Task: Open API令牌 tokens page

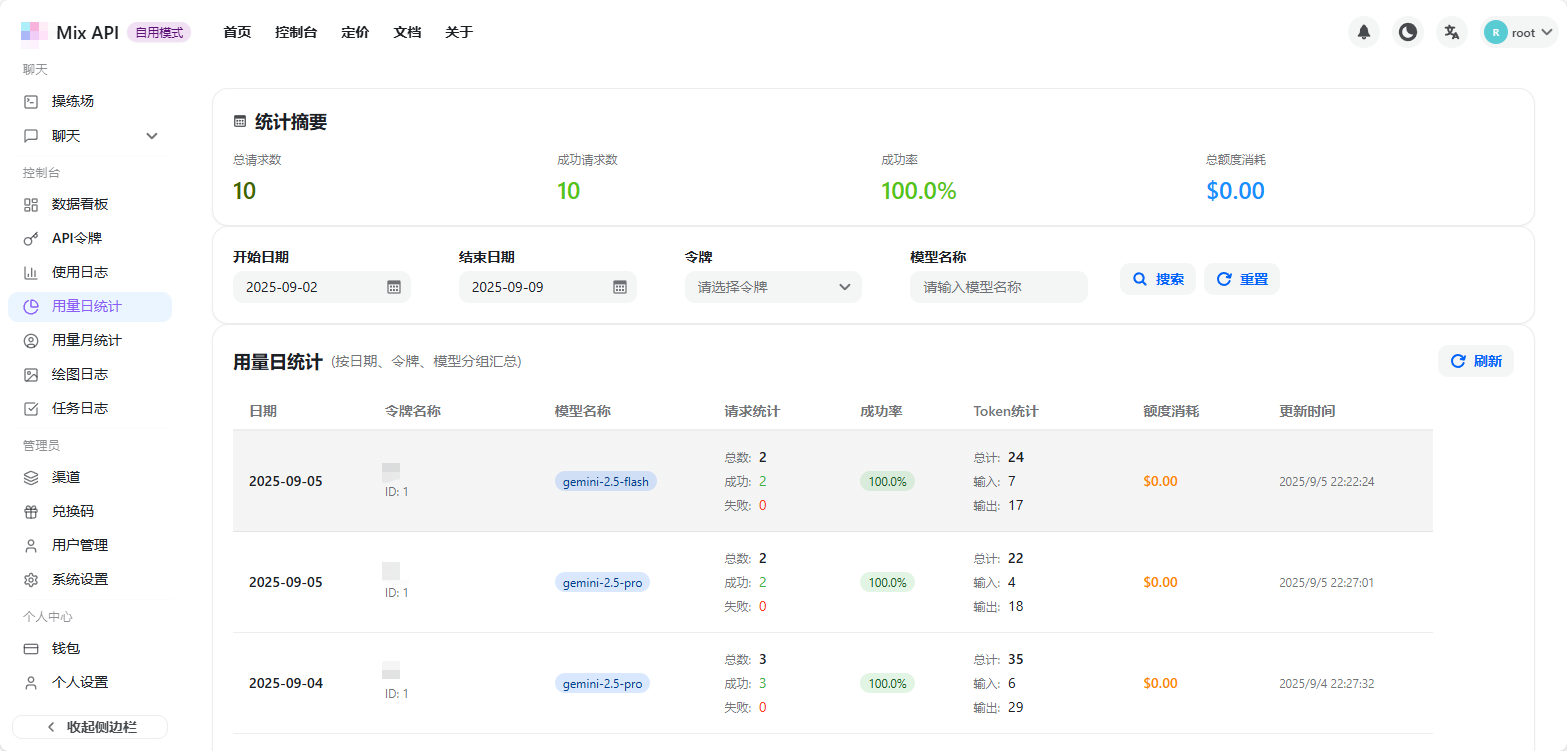Action: [76, 238]
